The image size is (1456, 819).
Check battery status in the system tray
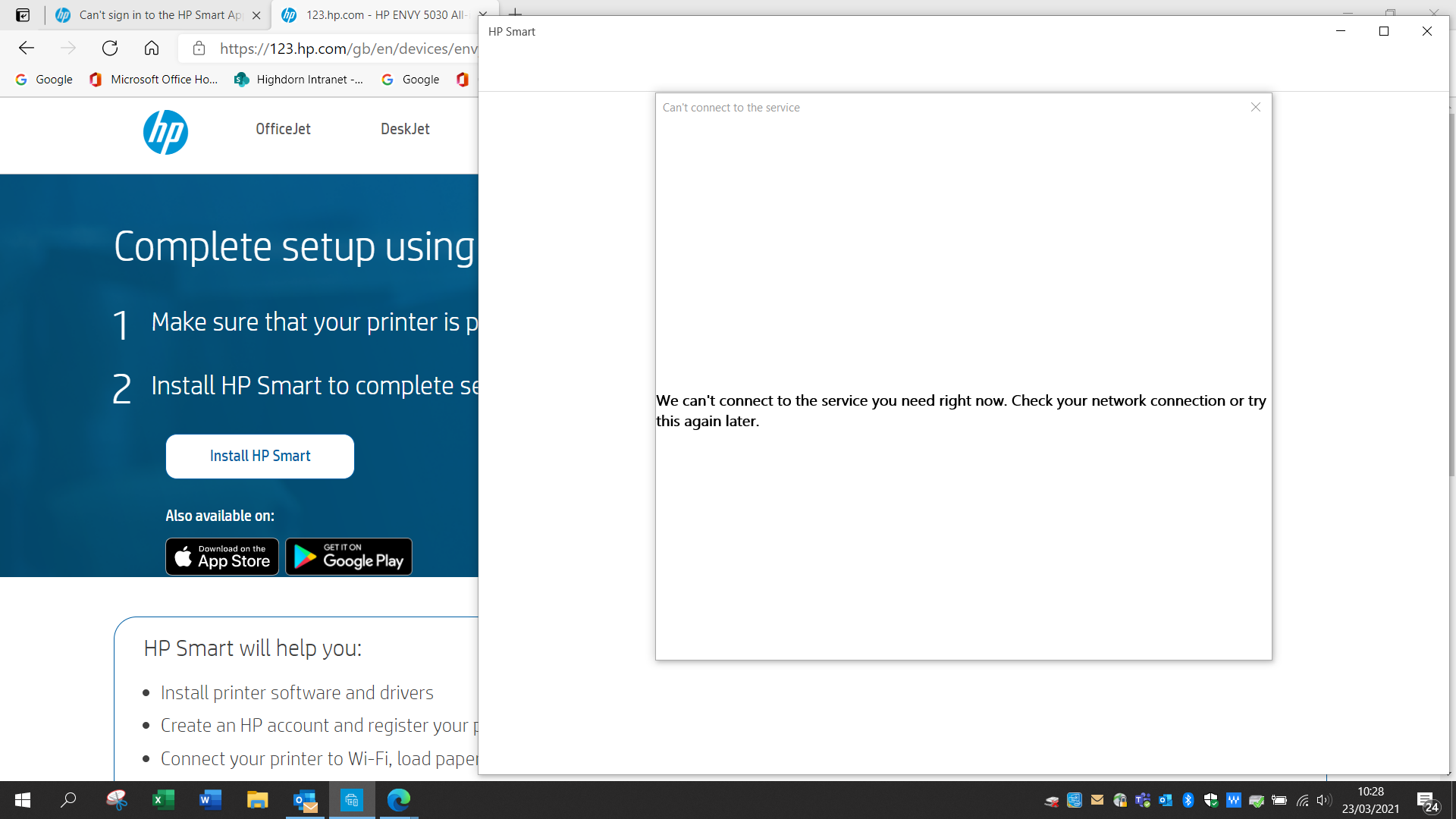click(x=1280, y=800)
